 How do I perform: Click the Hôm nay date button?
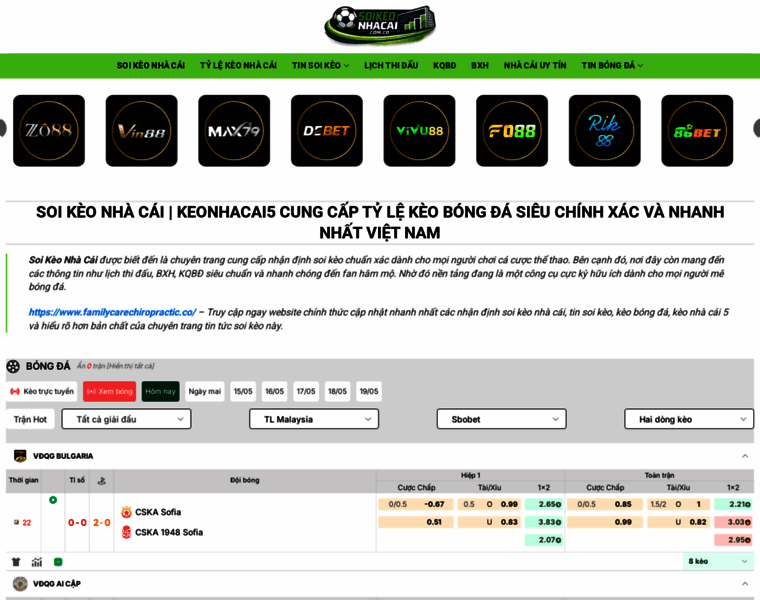(x=160, y=391)
